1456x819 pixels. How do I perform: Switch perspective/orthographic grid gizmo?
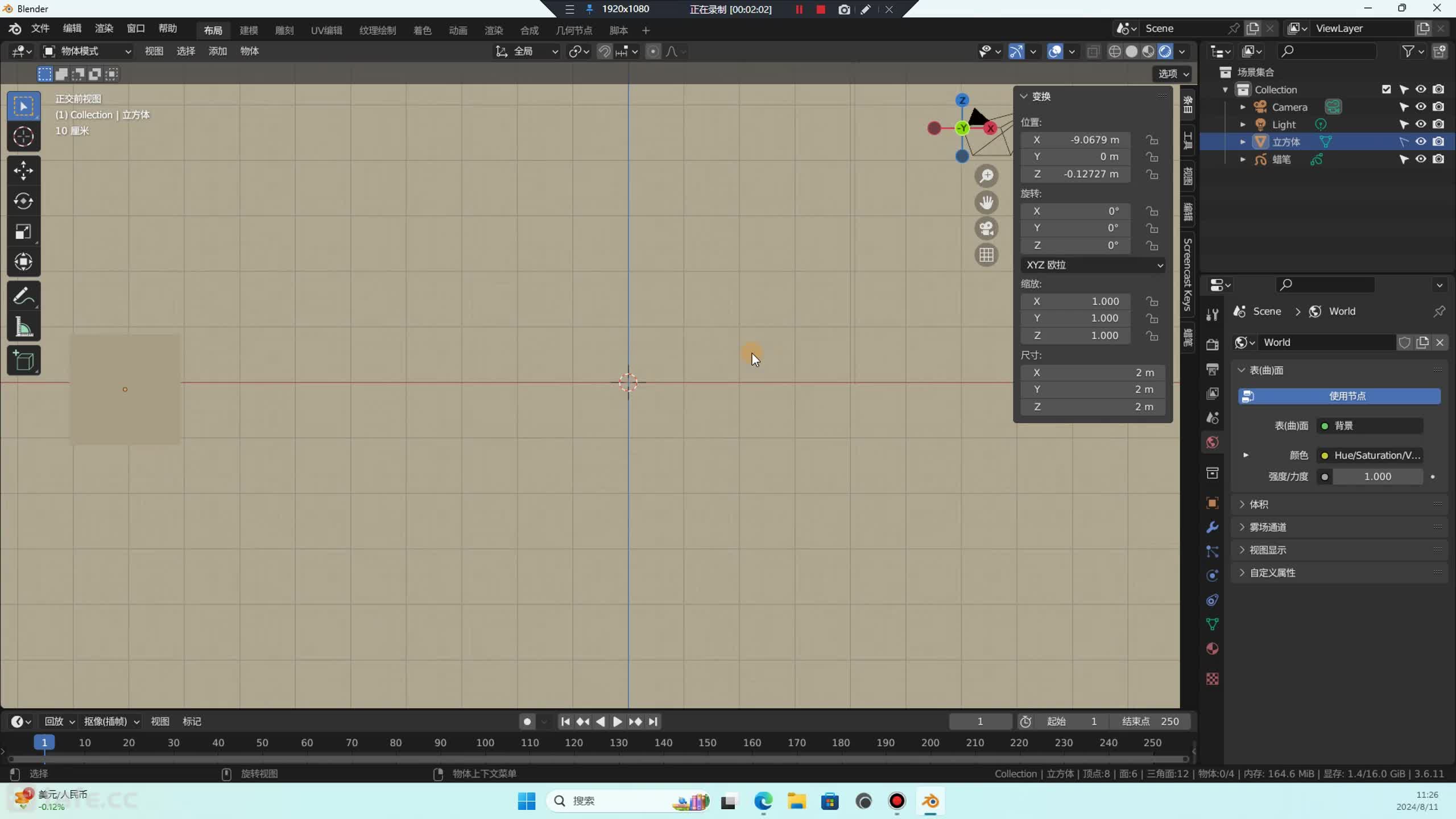click(987, 255)
